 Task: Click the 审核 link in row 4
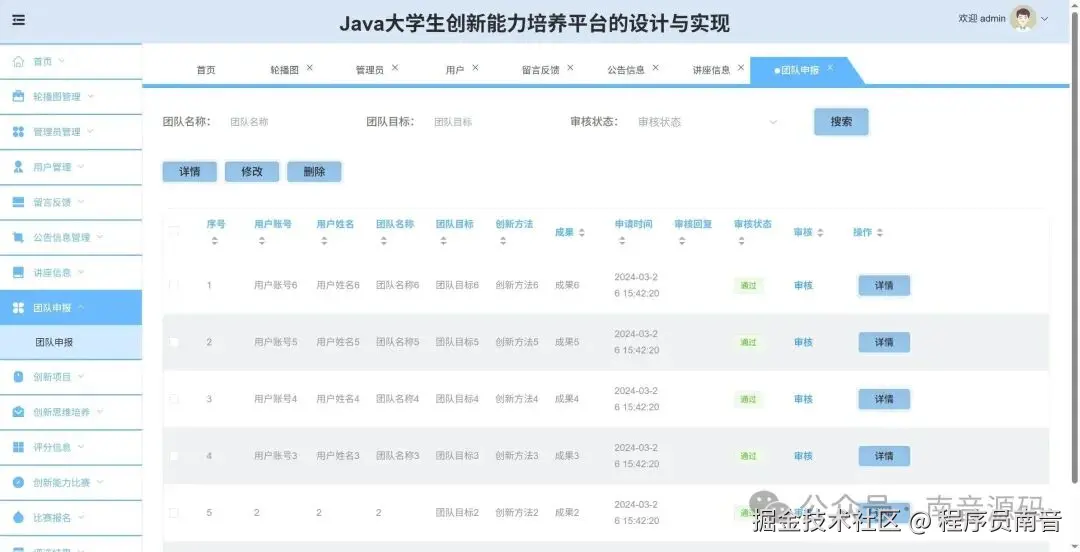point(803,456)
